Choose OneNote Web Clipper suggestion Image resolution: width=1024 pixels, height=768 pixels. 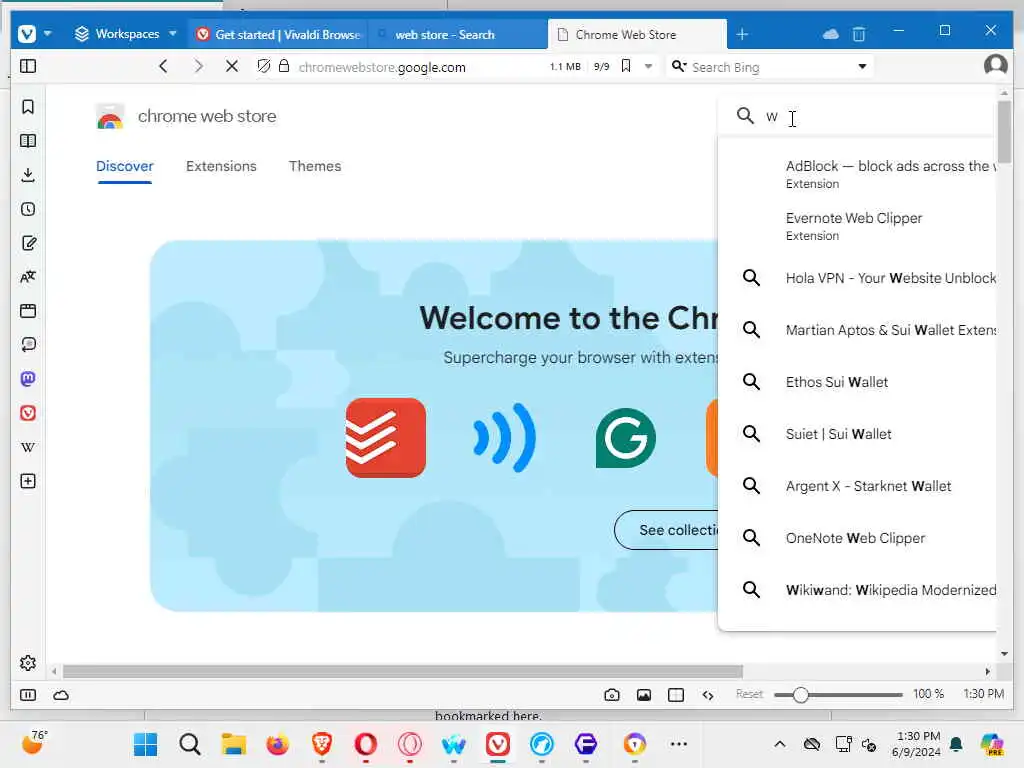[857, 538]
